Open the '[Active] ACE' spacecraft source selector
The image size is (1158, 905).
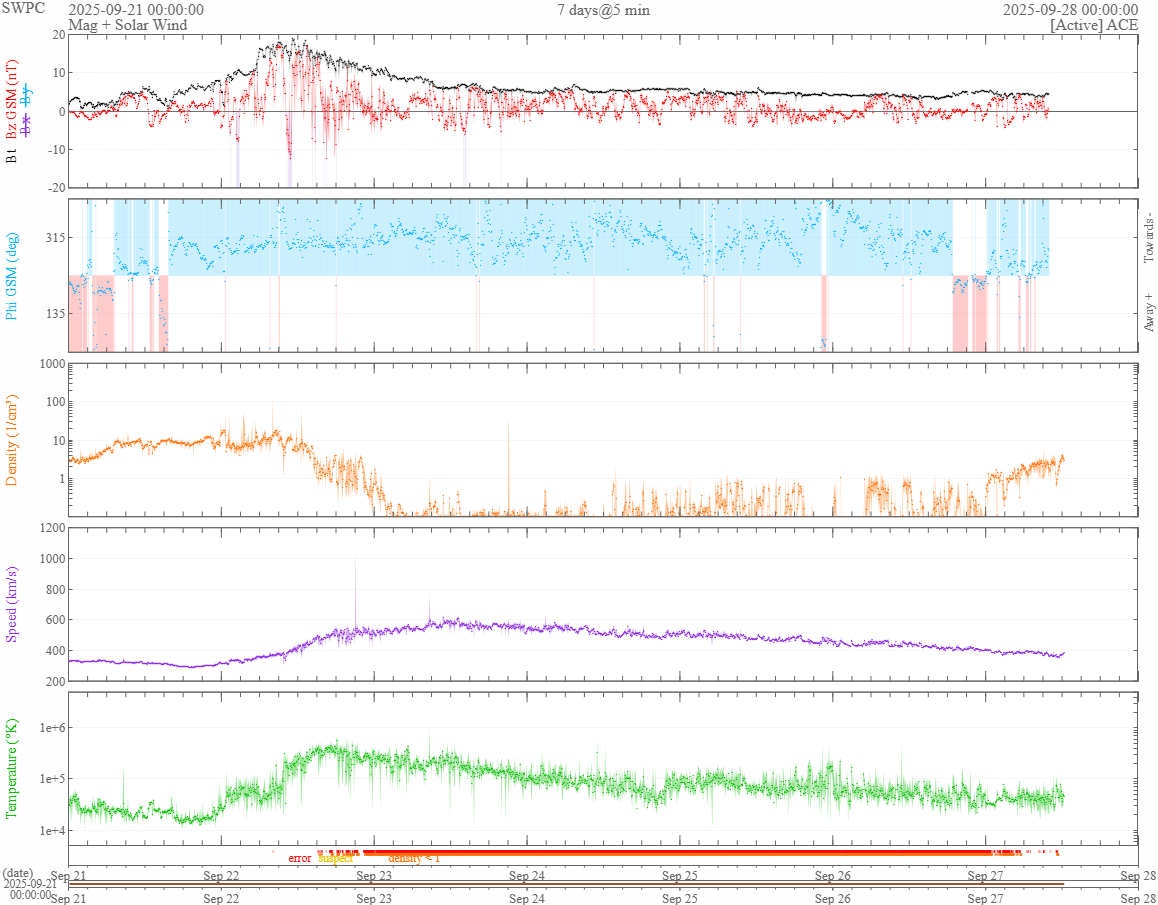coord(1094,25)
